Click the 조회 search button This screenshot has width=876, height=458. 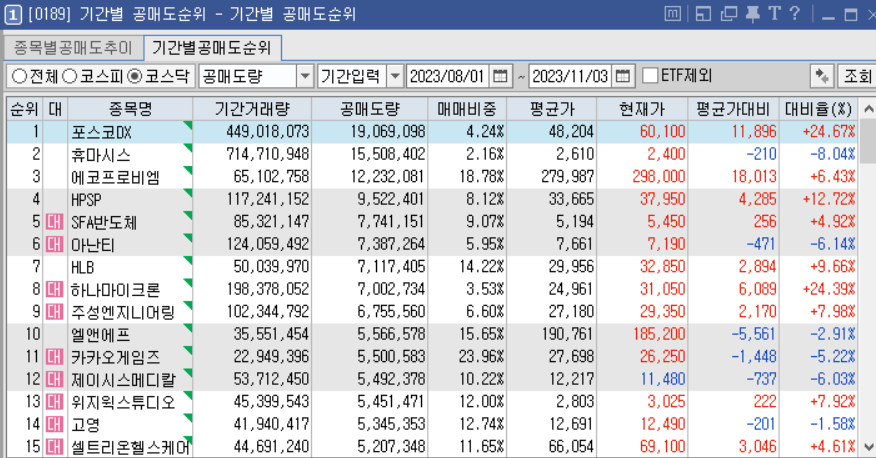click(857, 76)
